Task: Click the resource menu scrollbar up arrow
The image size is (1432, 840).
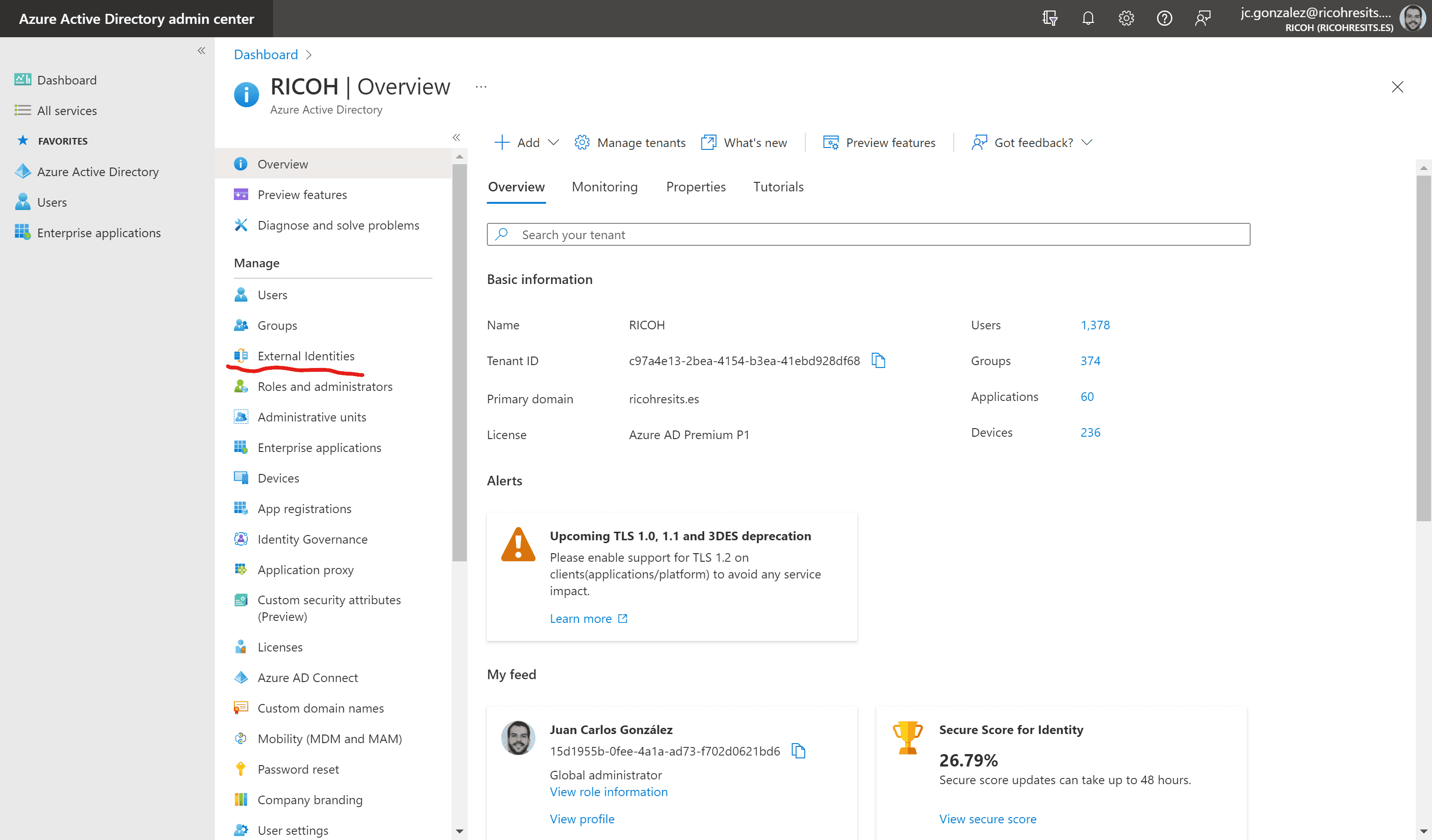Action: click(x=459, y=156)
